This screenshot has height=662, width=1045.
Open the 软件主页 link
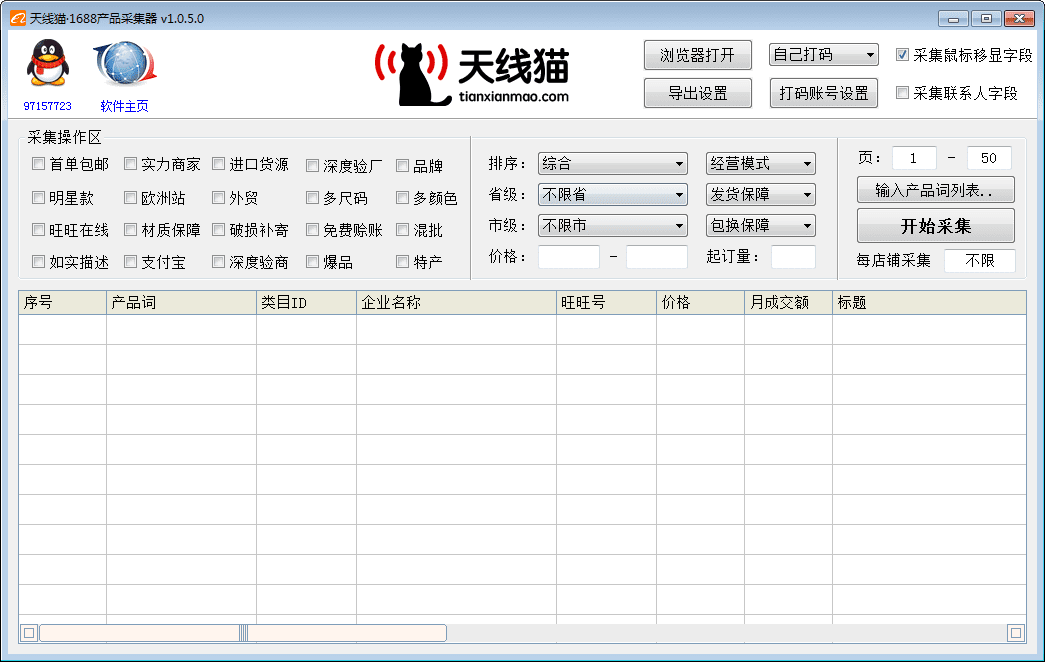pos(125,106)
